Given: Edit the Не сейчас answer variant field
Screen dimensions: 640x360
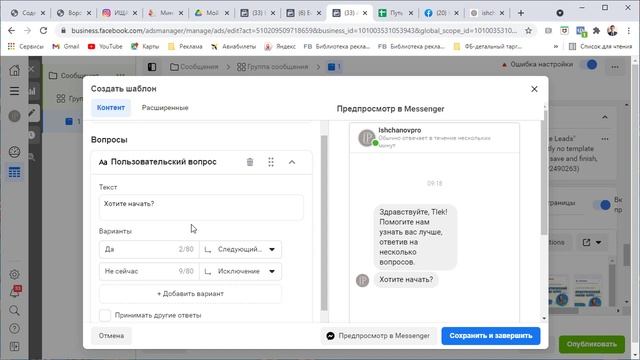Looking at the screenshot, I should tap(149, 271).
